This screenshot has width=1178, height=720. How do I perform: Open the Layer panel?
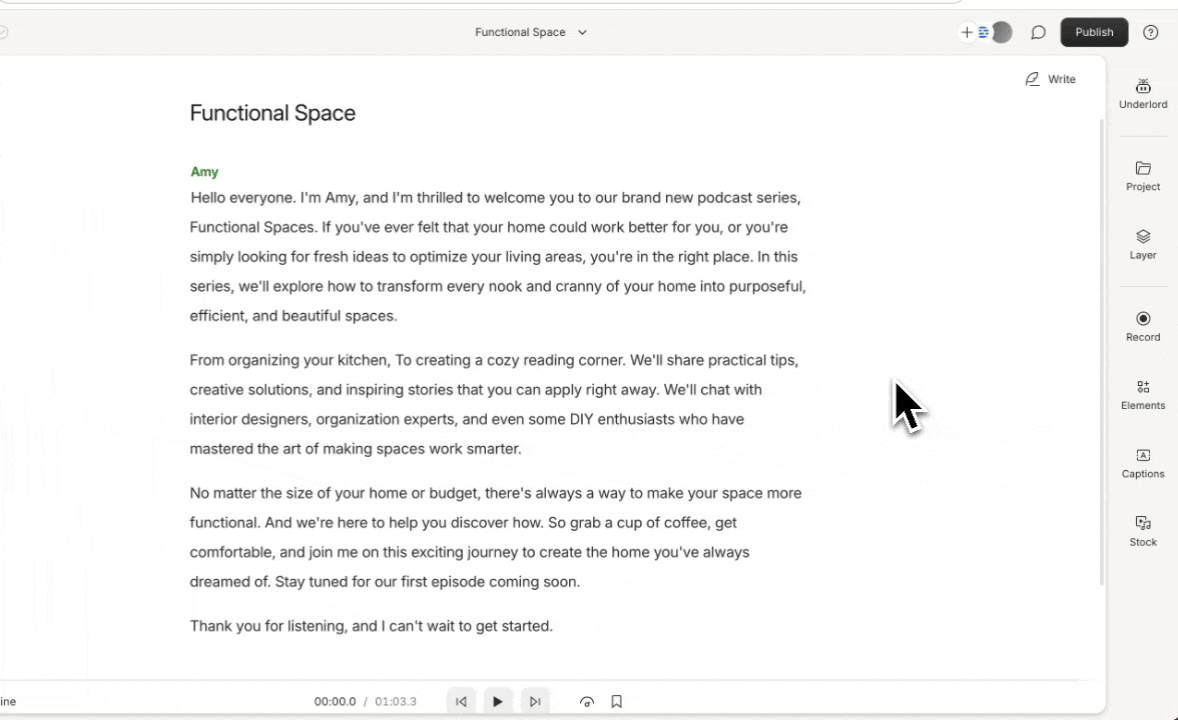[1143, 243]
